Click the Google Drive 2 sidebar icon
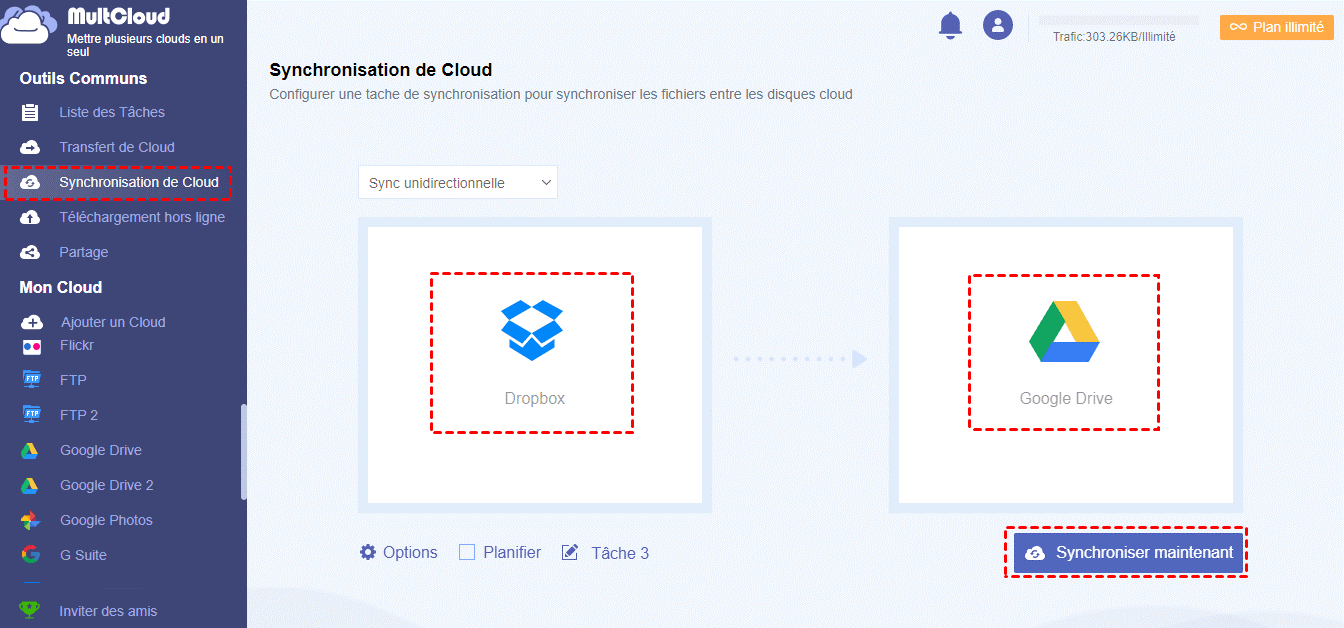 tap(30, 486)
